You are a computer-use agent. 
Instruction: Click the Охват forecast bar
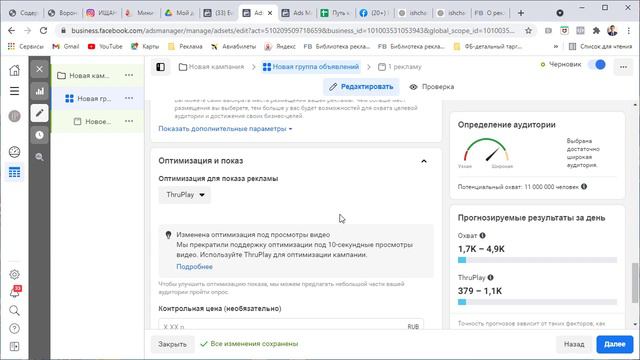tap(537, 260)
